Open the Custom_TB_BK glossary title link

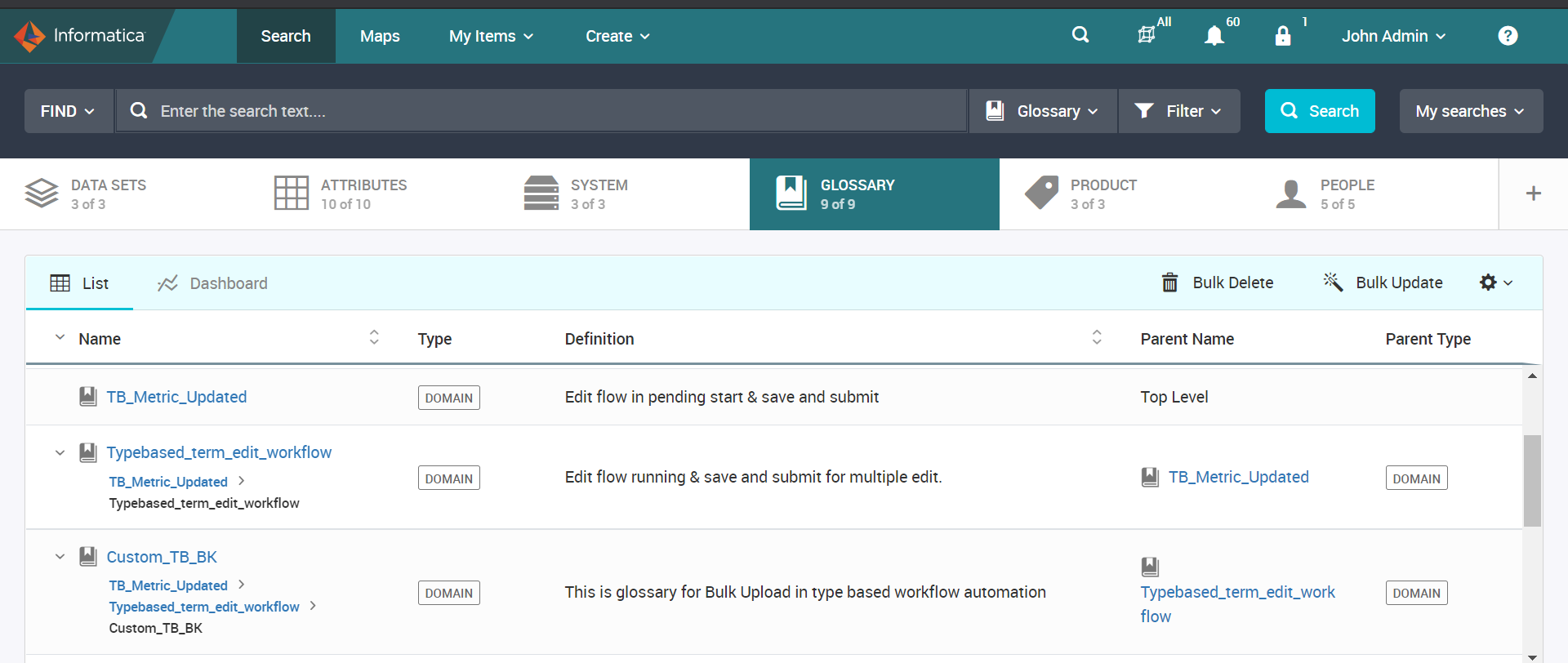(x=162, y=557)
